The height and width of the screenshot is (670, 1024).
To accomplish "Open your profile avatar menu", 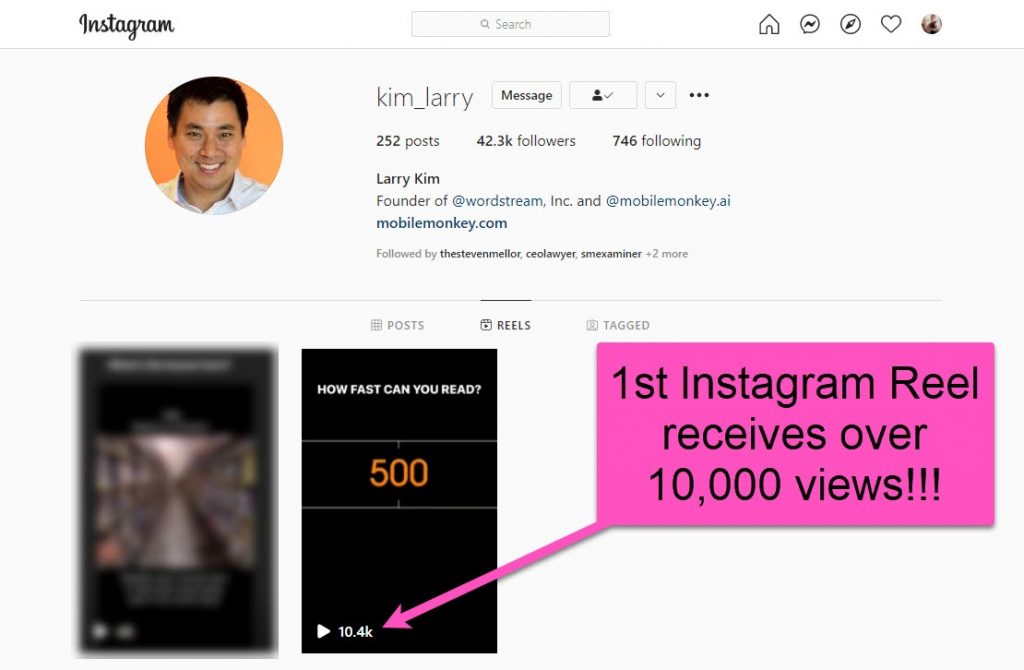I will pyautogui.click(x=931, y=25).
